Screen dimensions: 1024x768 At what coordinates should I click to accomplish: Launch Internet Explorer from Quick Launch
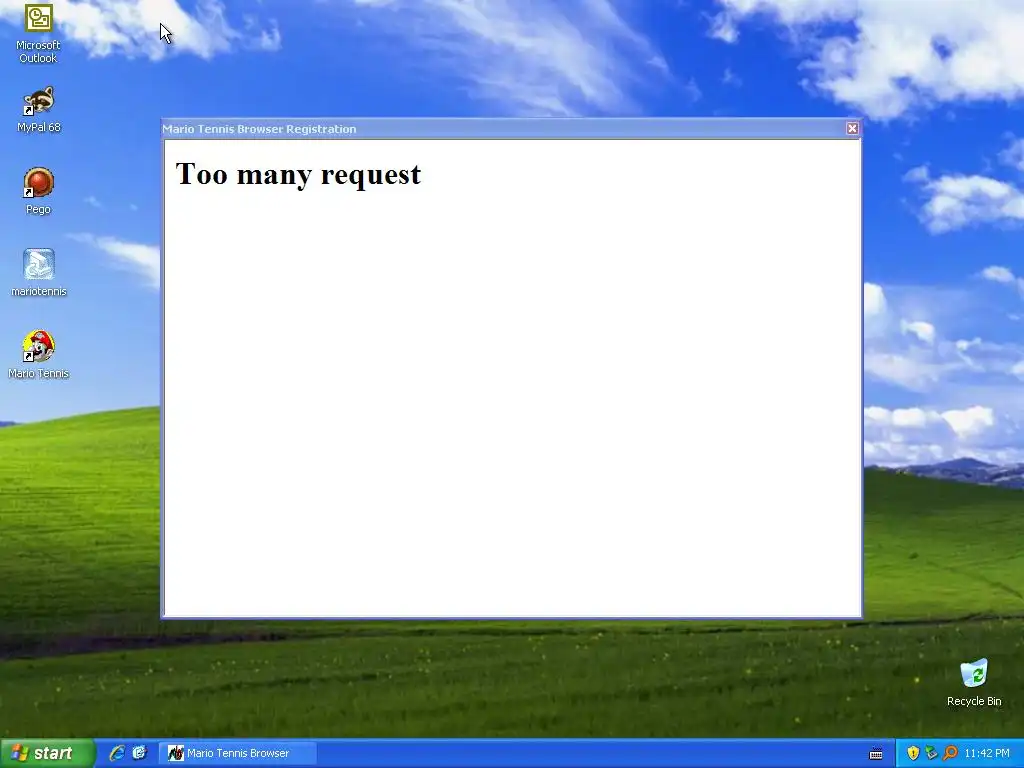[117, 753]
